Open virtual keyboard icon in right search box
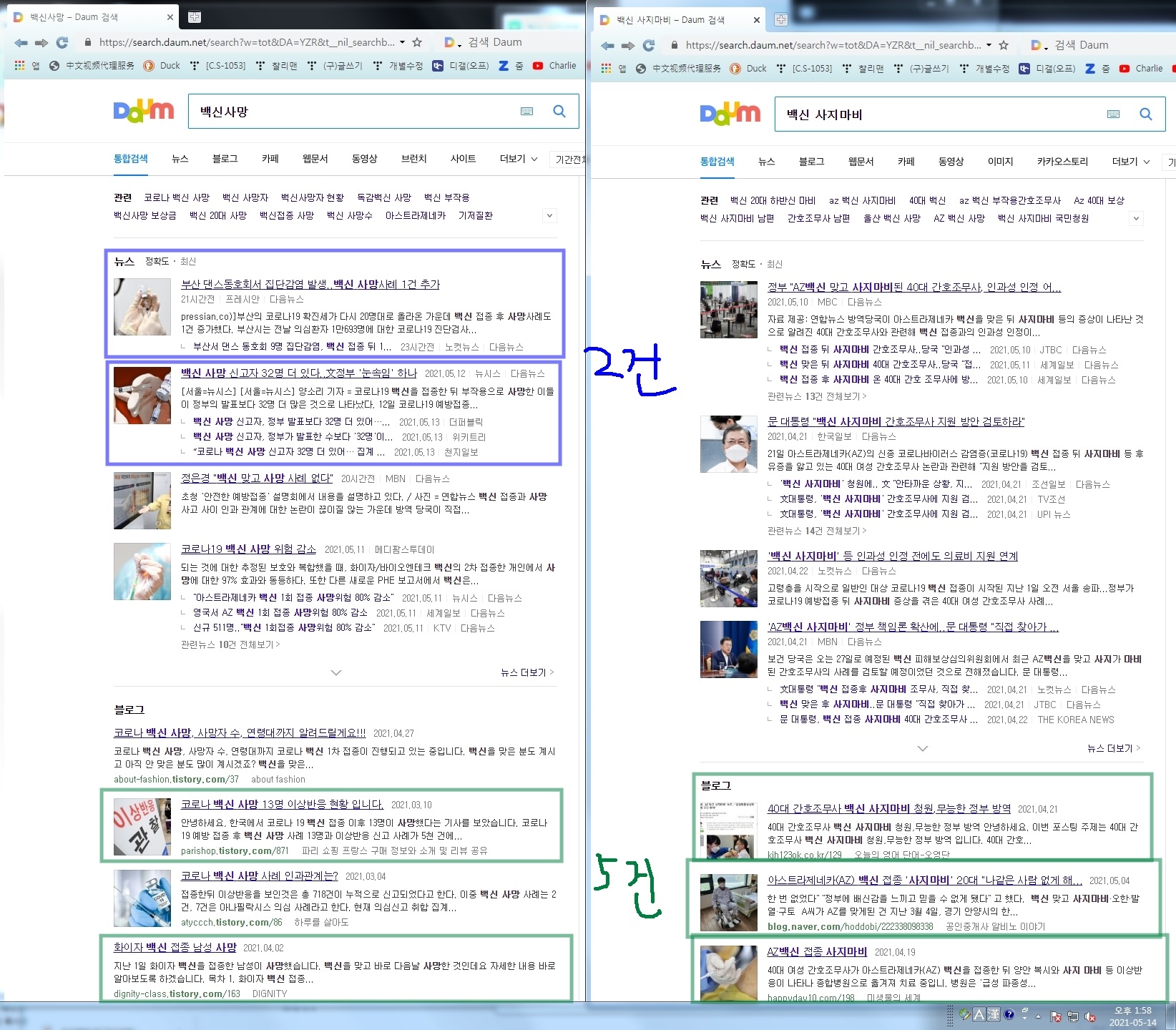 point(1114,114)
